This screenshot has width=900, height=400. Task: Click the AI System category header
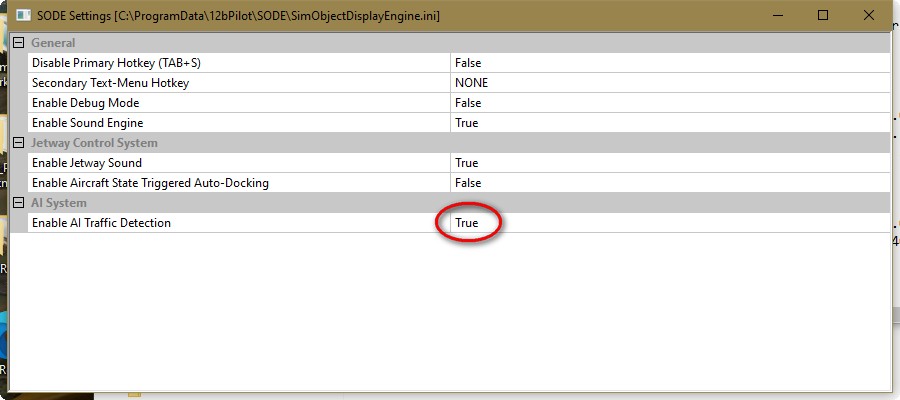click(x=59, y=203)
